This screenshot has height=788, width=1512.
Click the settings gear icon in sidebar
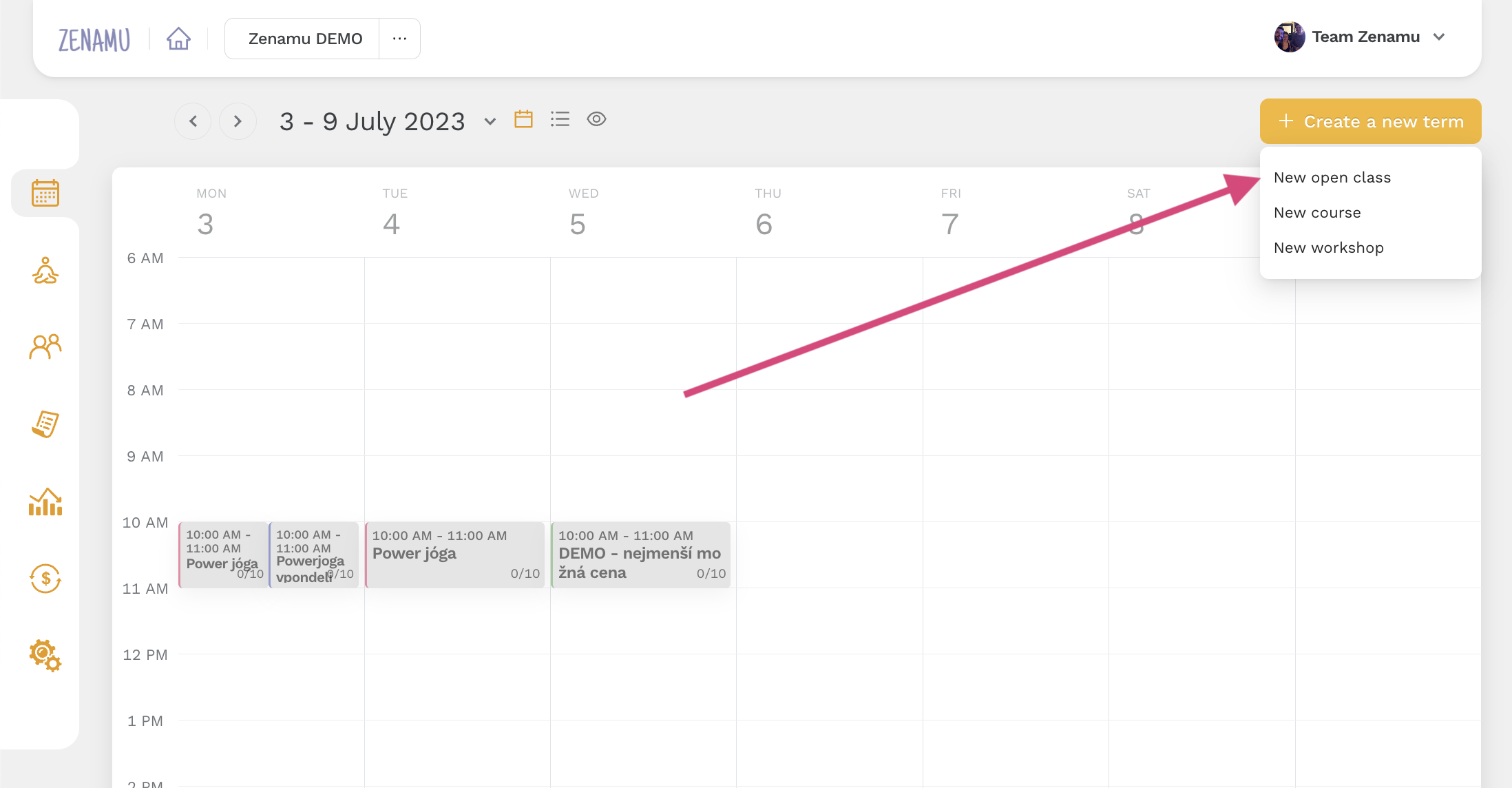pos(44,654)
